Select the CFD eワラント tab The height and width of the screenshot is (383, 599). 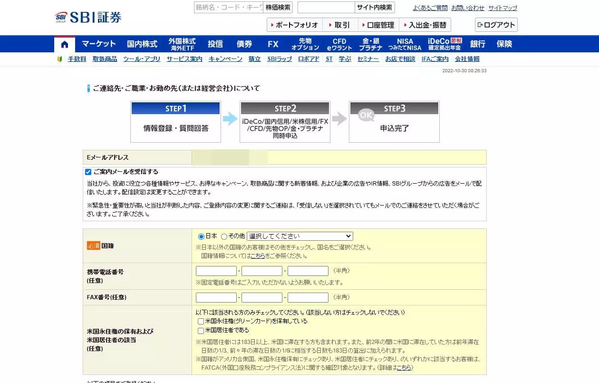click(x=339, y=44)
